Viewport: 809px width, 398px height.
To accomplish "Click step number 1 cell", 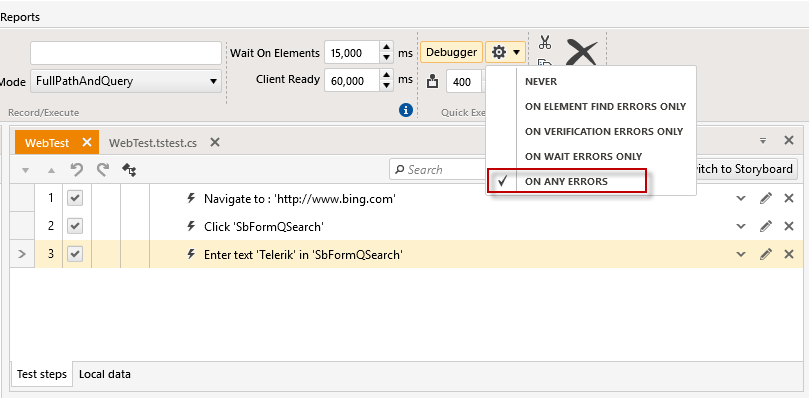I will 50,198.
